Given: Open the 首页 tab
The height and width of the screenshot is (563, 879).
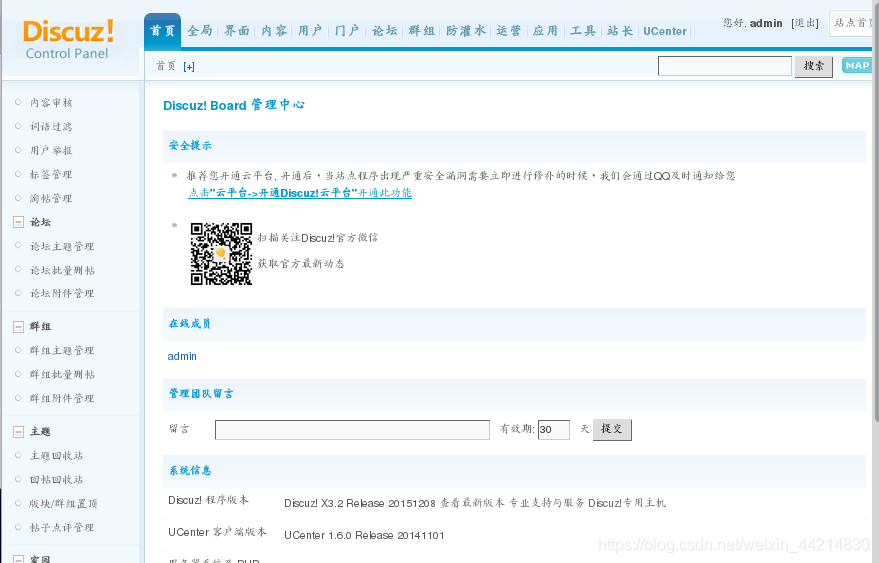Looking at the screenshot, I should [x=162, y=31].
